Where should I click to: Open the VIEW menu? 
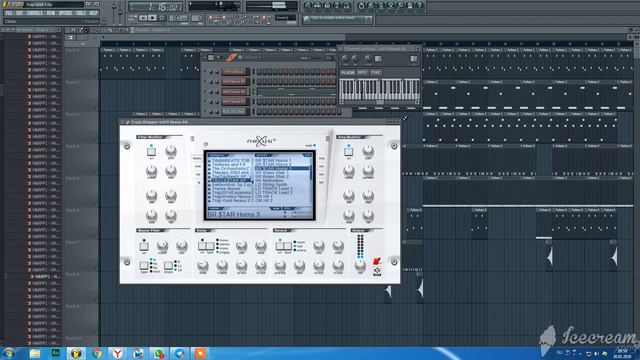click(x=51, y=13)
